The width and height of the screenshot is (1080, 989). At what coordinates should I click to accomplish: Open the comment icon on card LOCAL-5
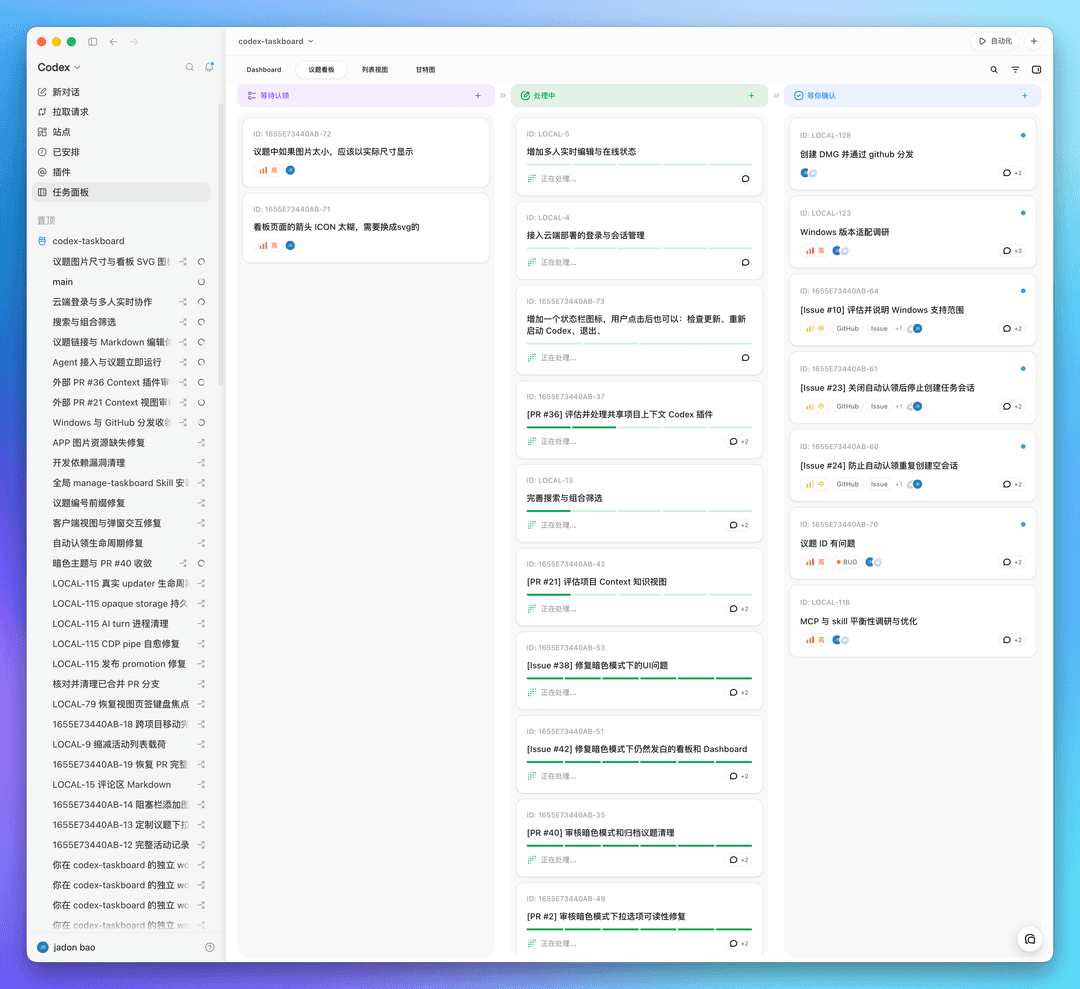[745, 179]
